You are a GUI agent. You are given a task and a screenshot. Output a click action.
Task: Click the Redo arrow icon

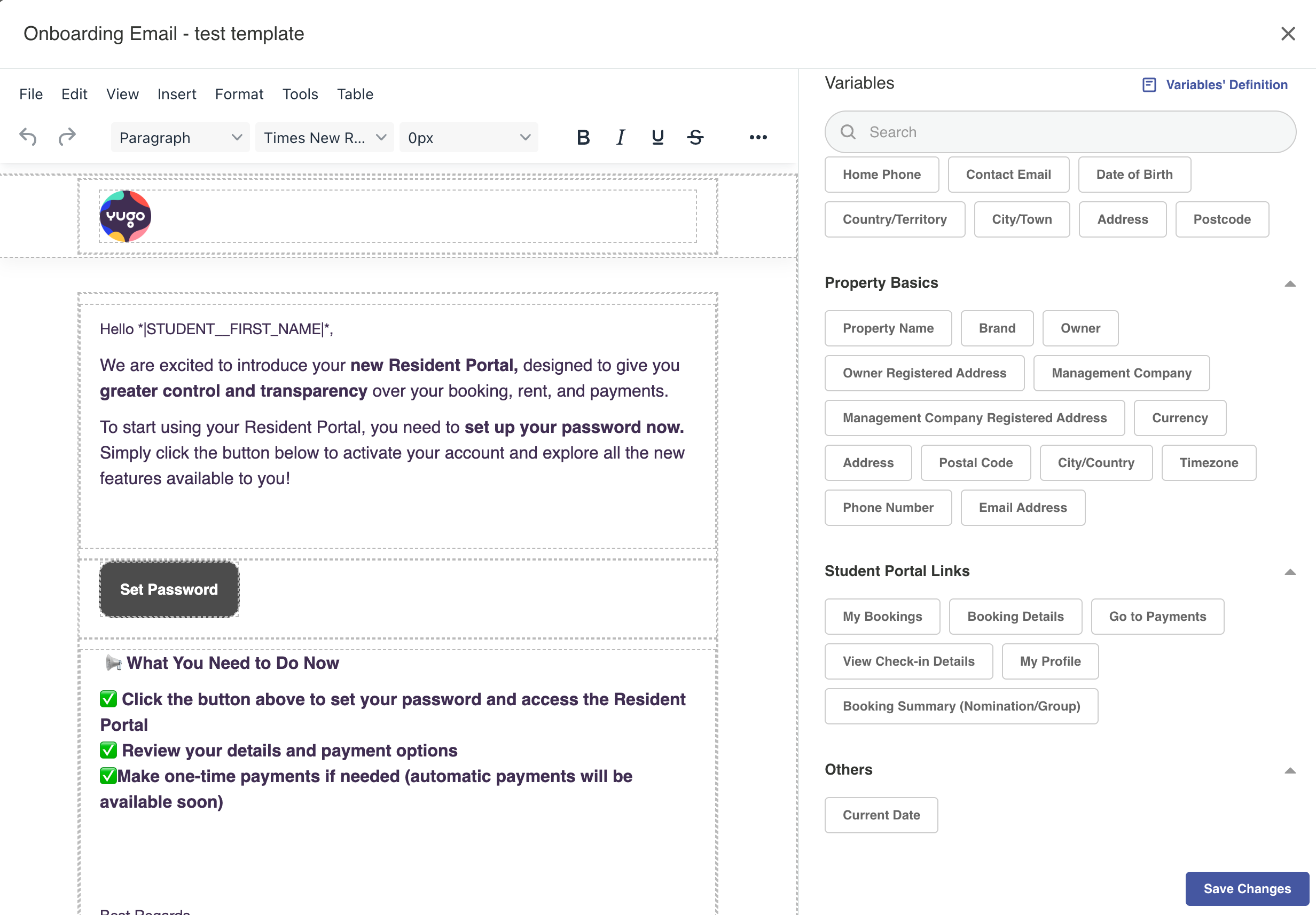click(x=67, y=137)
